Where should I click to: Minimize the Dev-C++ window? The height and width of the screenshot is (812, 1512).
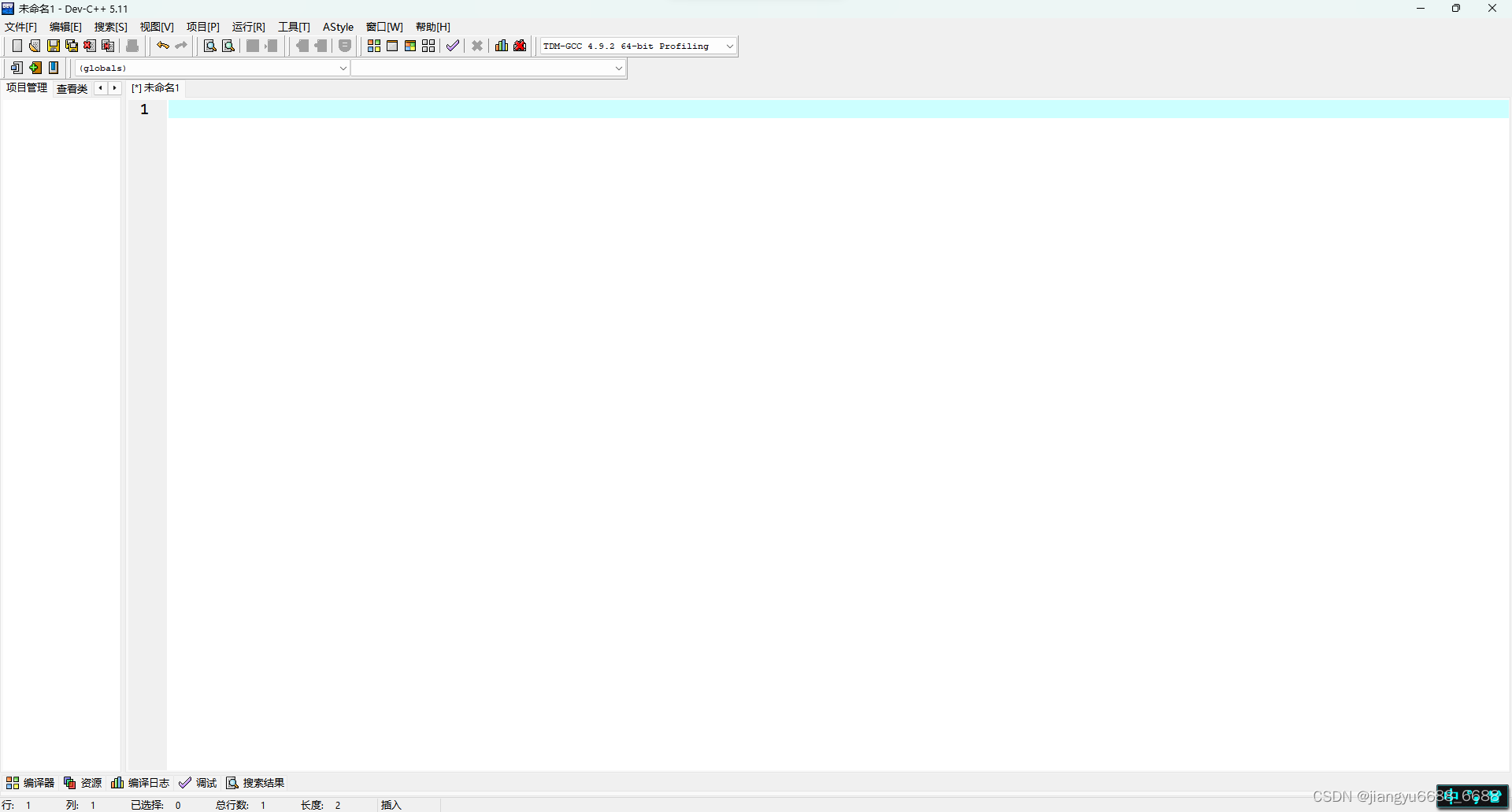[1421, 9]
